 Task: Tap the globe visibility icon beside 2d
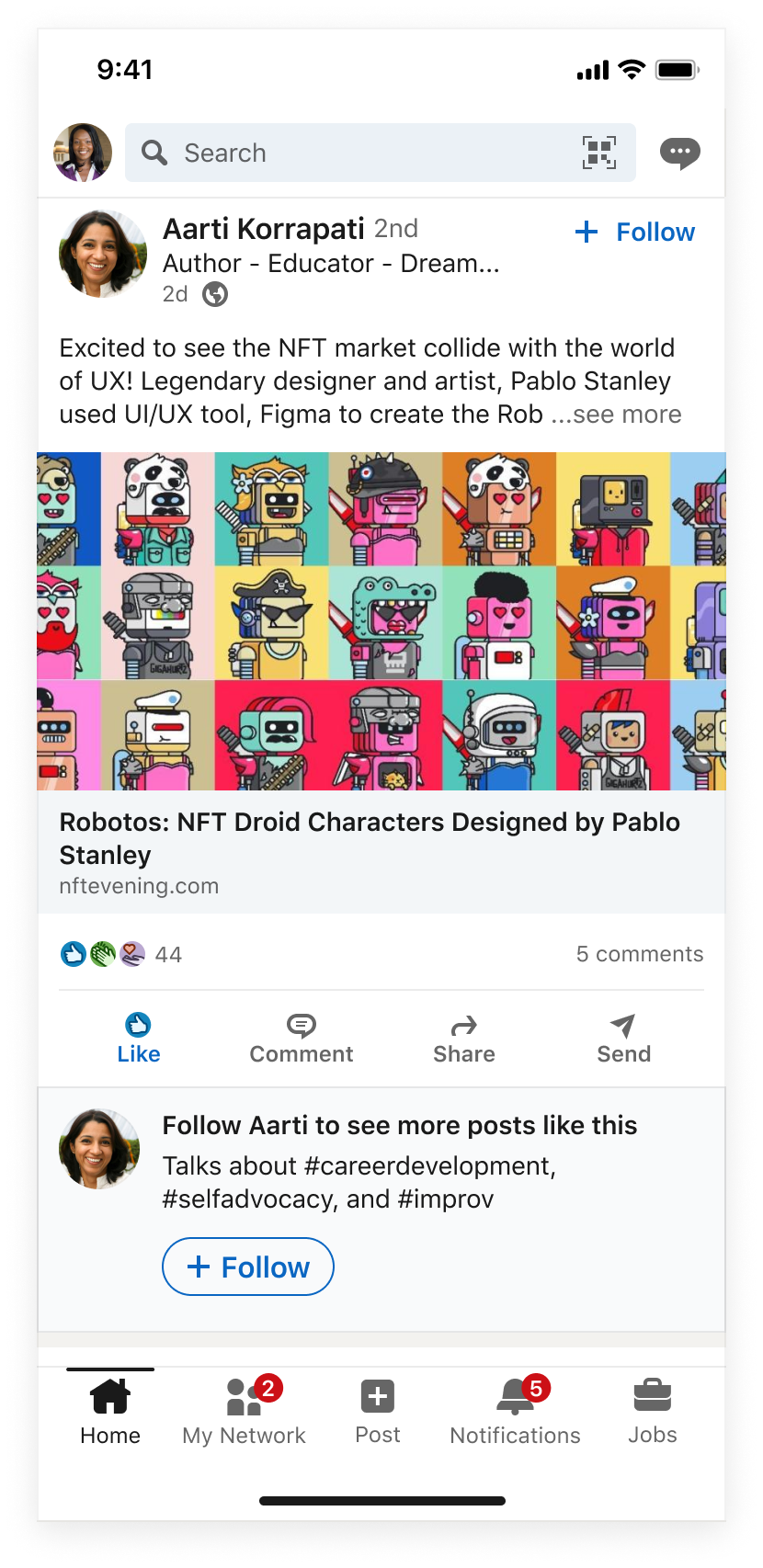click(x=215, y=294)
